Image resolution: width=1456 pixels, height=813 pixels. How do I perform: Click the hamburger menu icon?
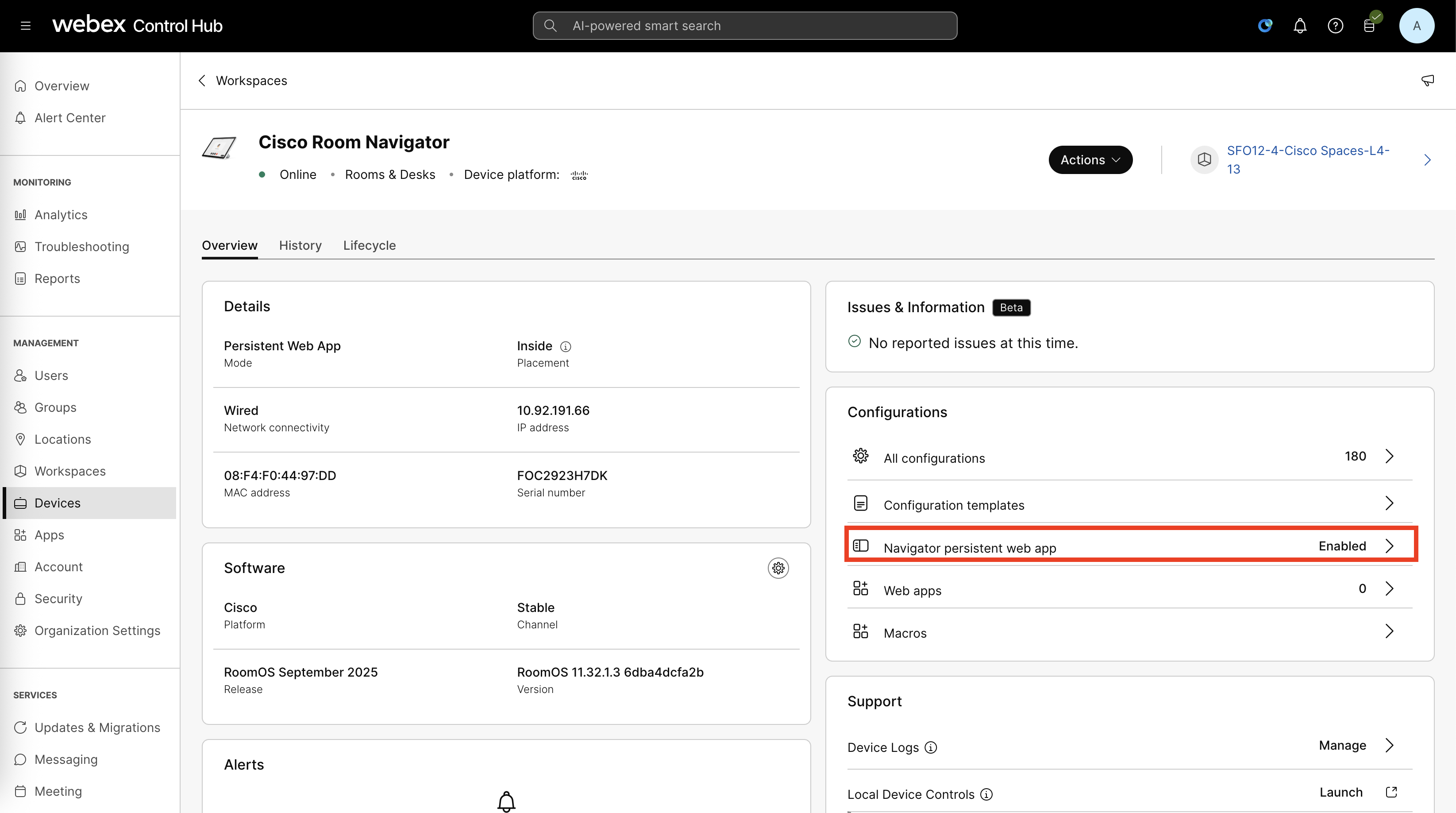coord(26,25)
